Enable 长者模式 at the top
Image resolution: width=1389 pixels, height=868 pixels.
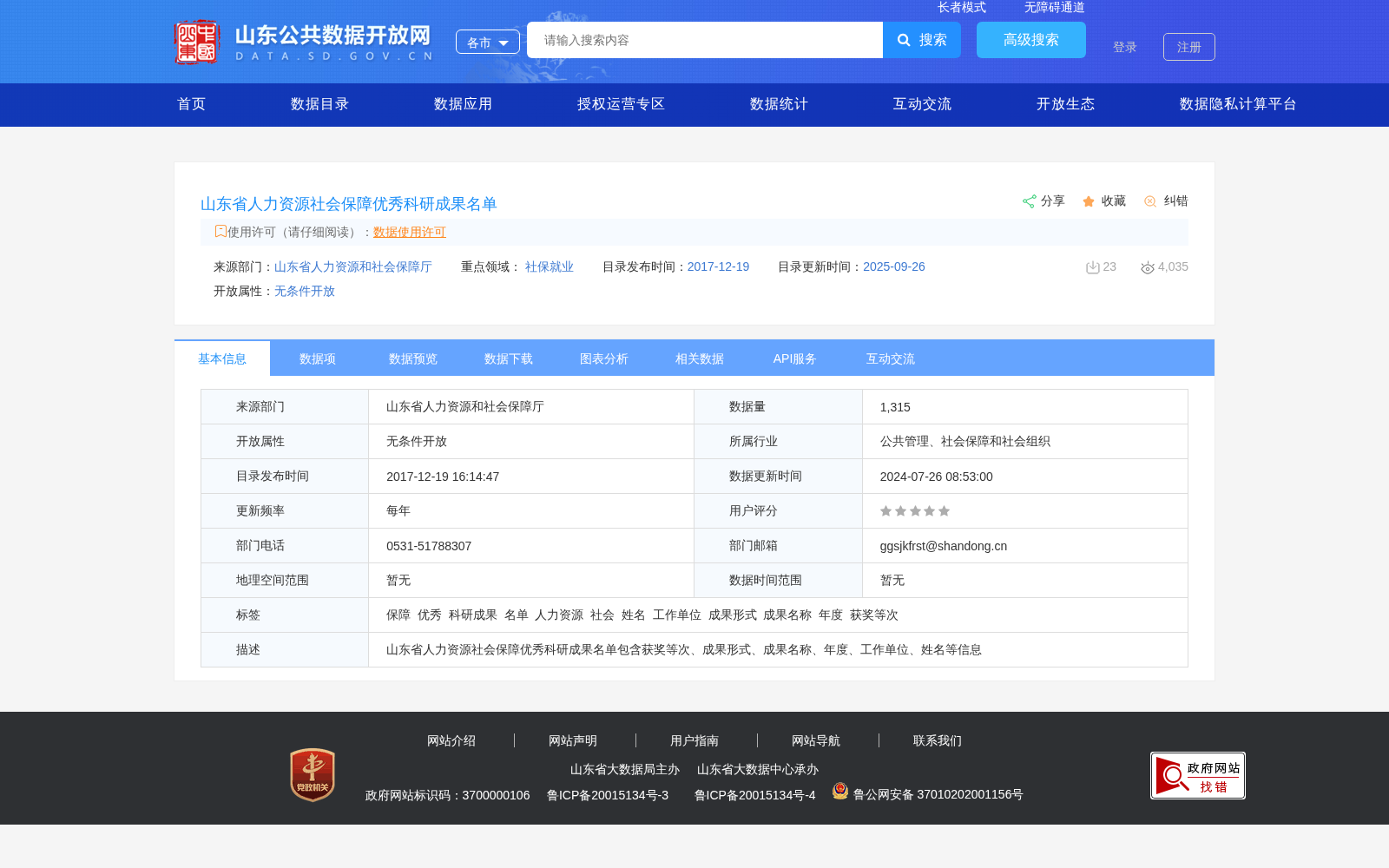[x=962, y=7]
